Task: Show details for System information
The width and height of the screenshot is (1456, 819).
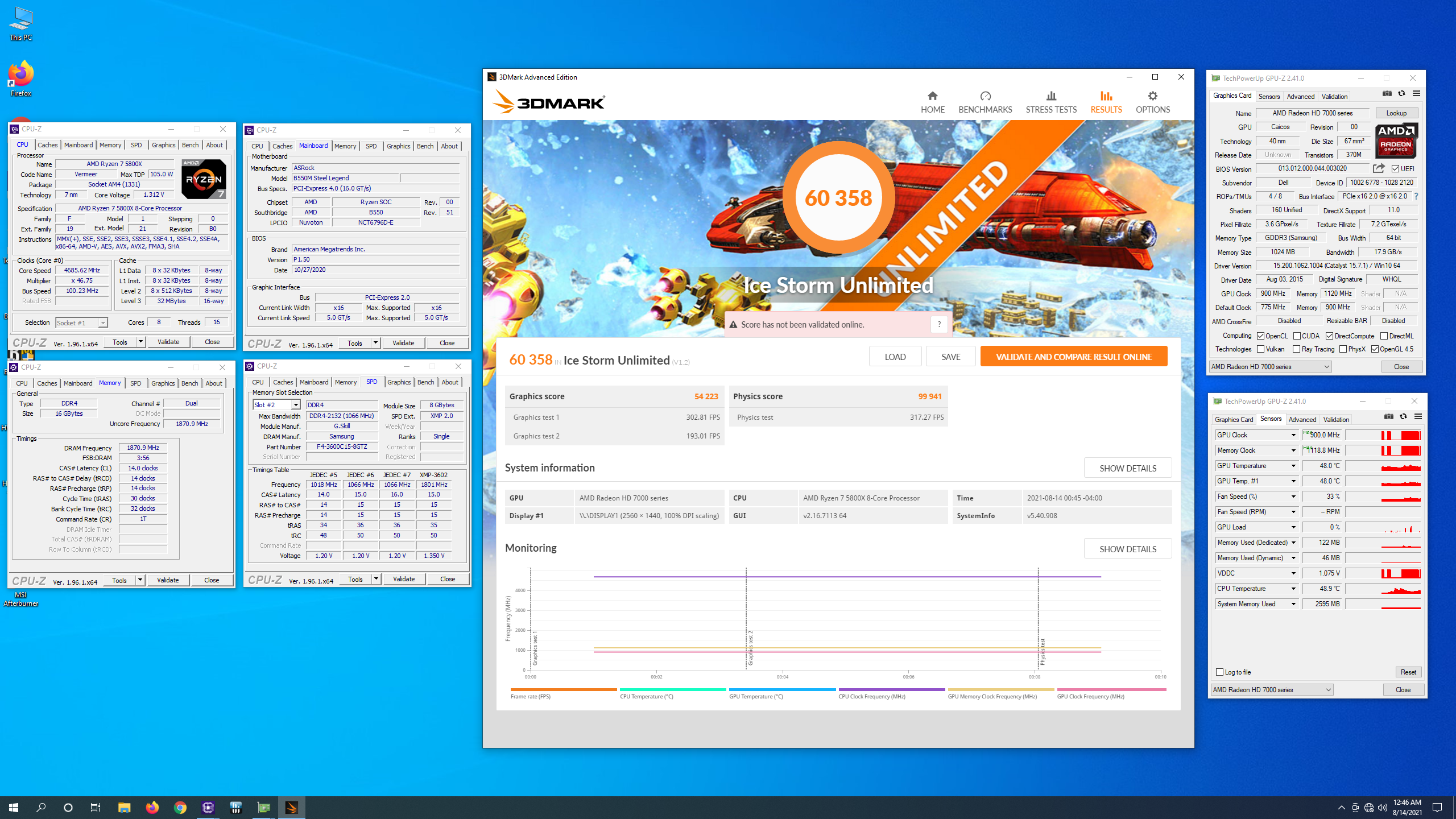Action: click(x=1128, y=468)
